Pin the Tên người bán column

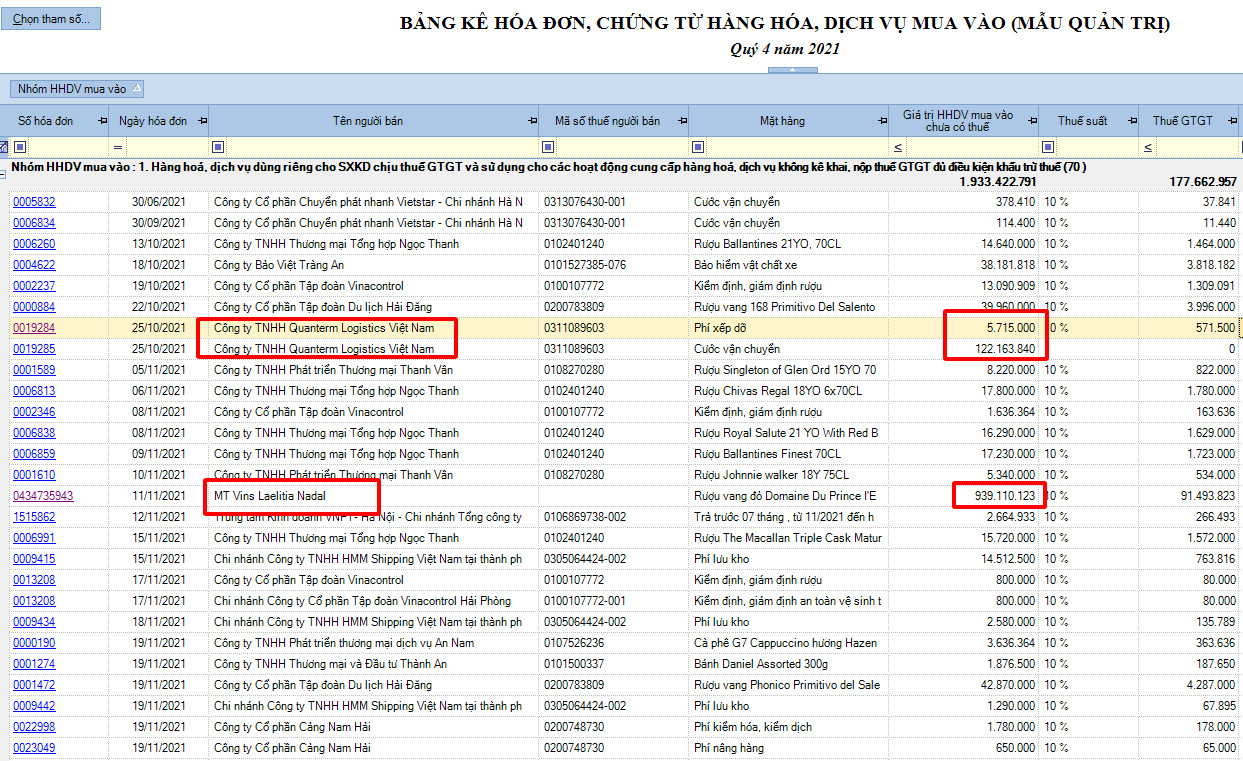point(531,121)
